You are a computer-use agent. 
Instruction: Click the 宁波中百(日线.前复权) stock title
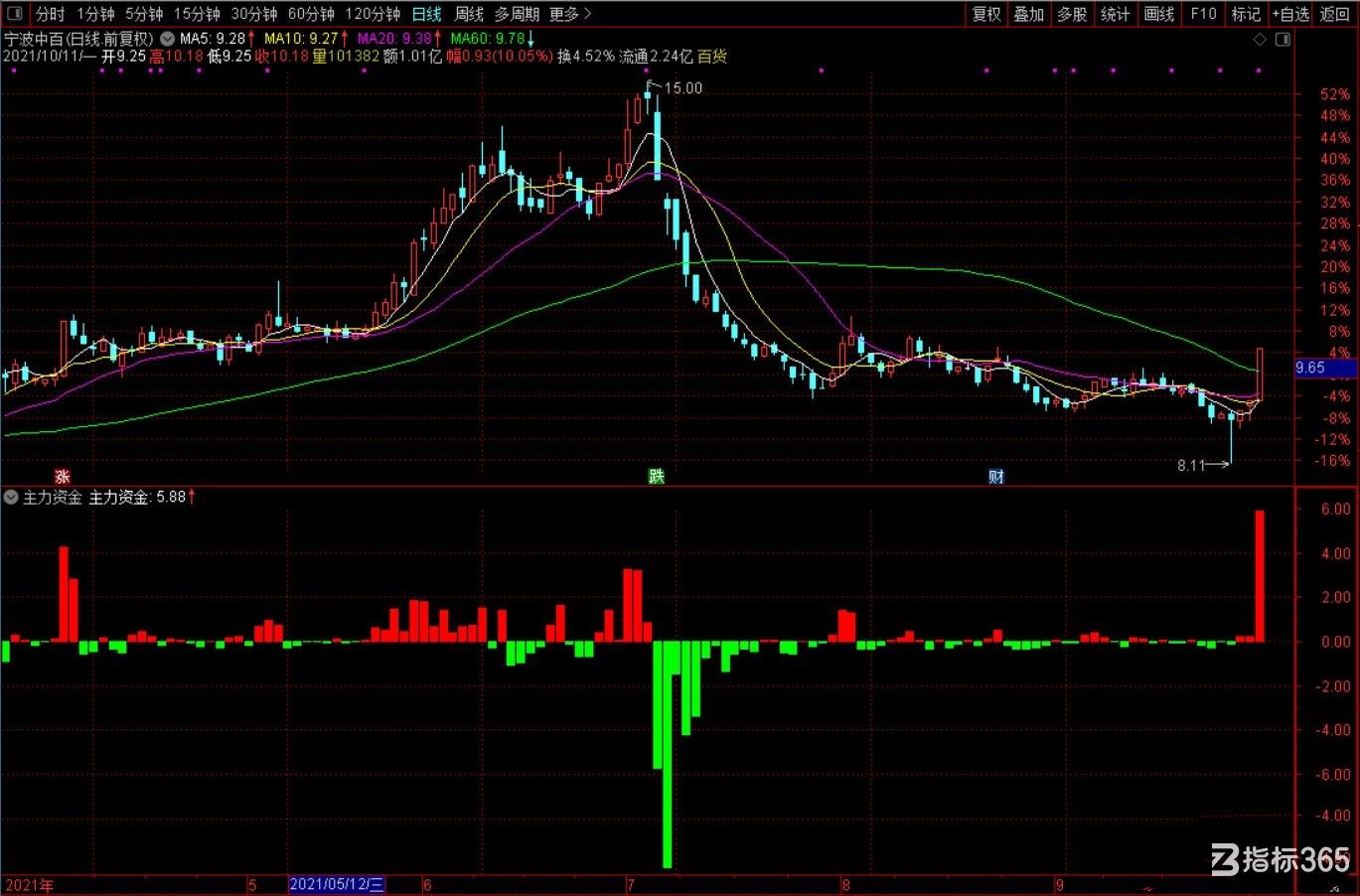[x=79, y=39]
